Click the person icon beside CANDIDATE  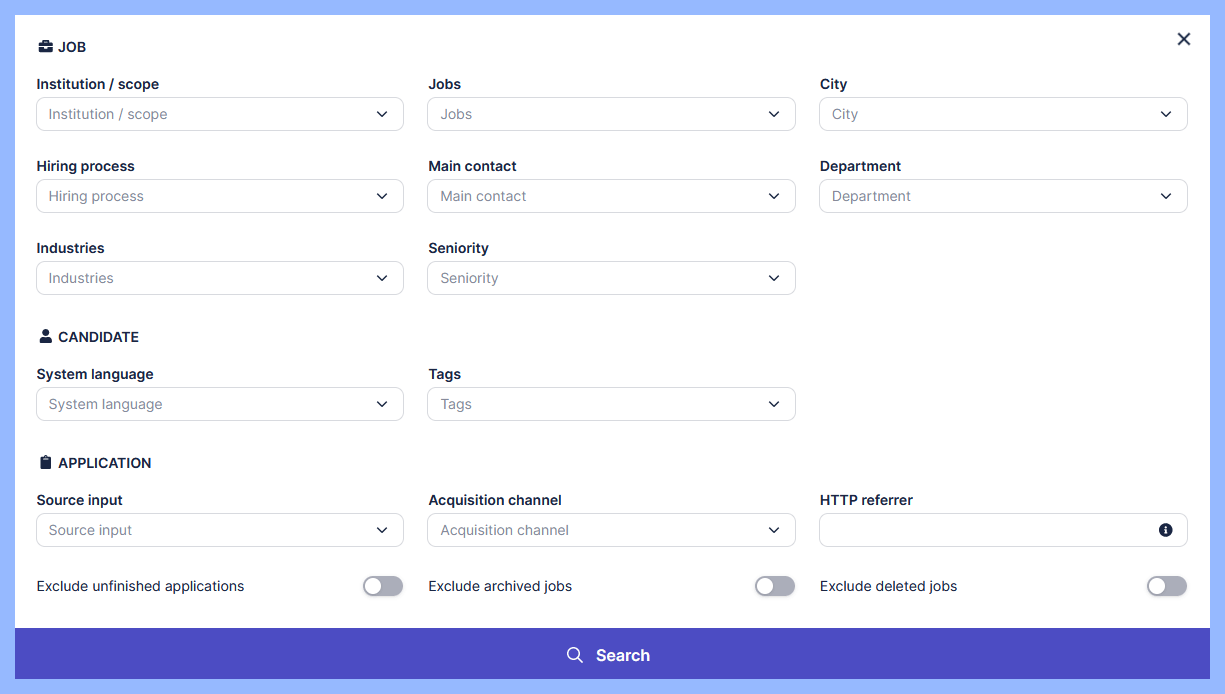45,337
